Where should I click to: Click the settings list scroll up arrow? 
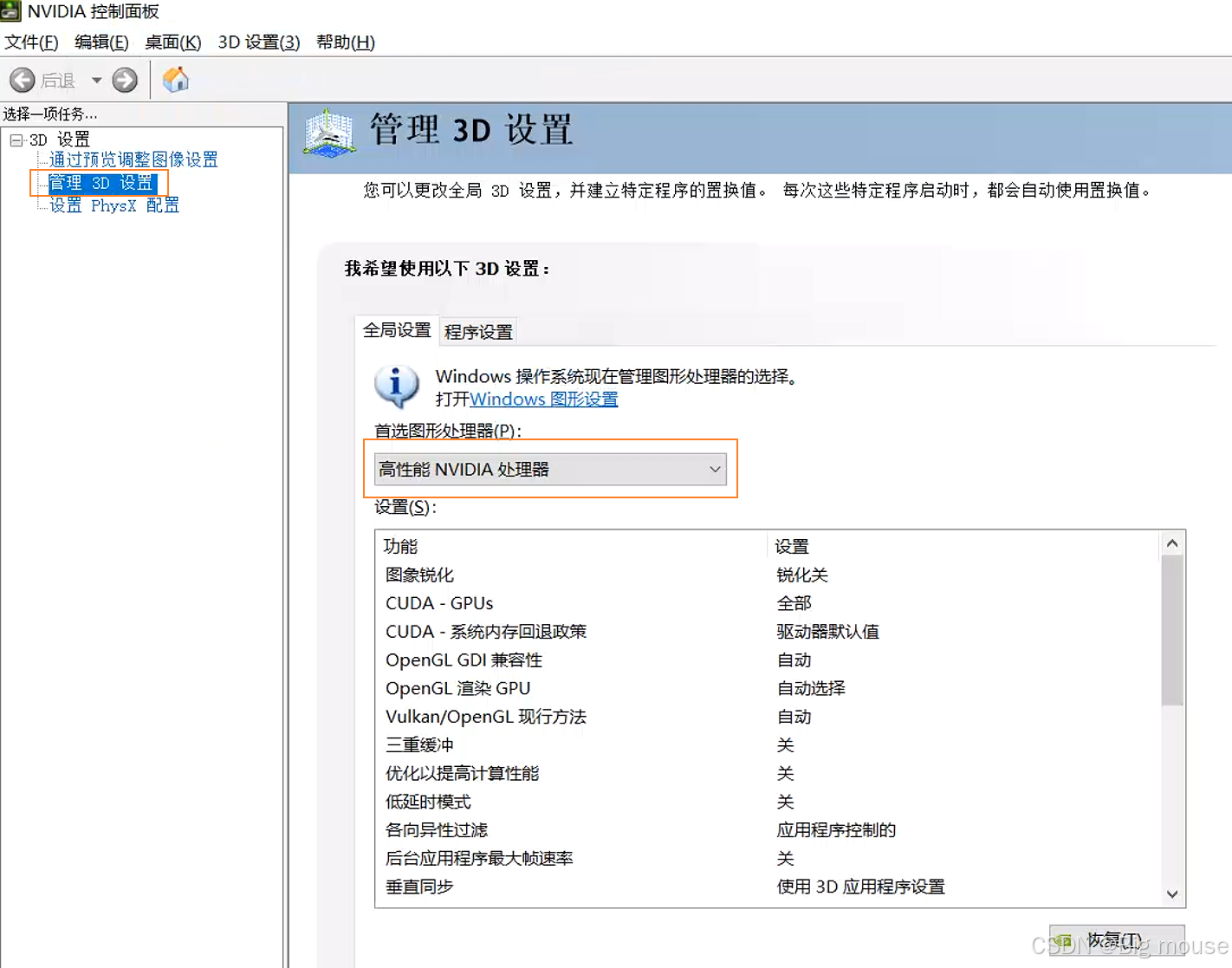[x=1172, y=543]
